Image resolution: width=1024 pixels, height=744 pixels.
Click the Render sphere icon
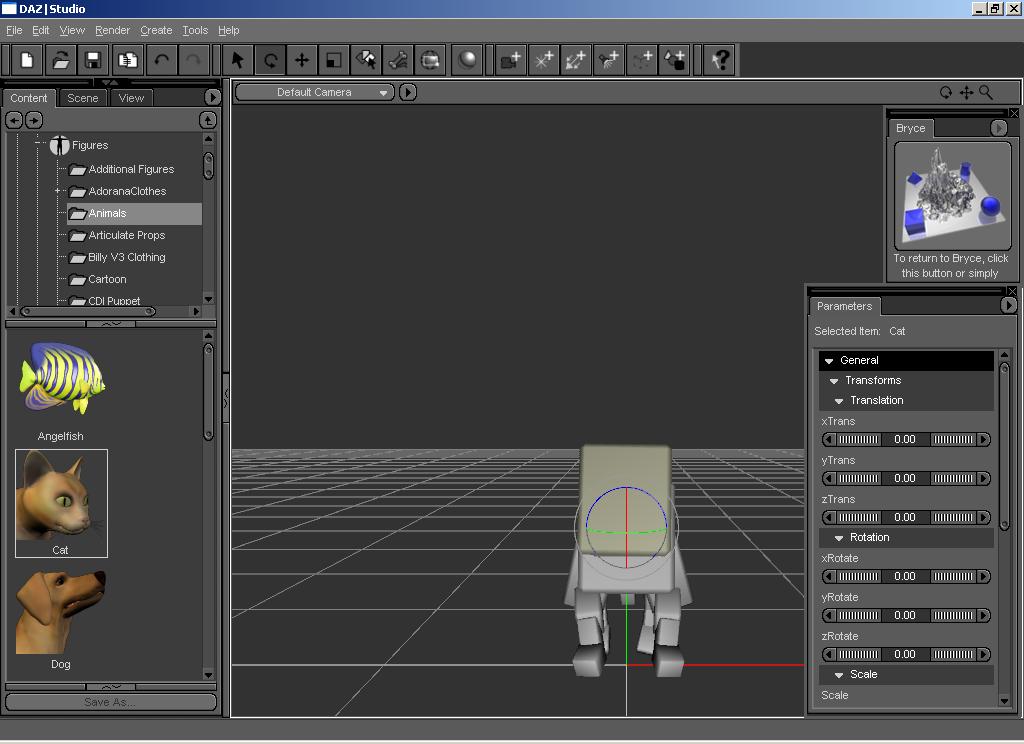(467, 60)
